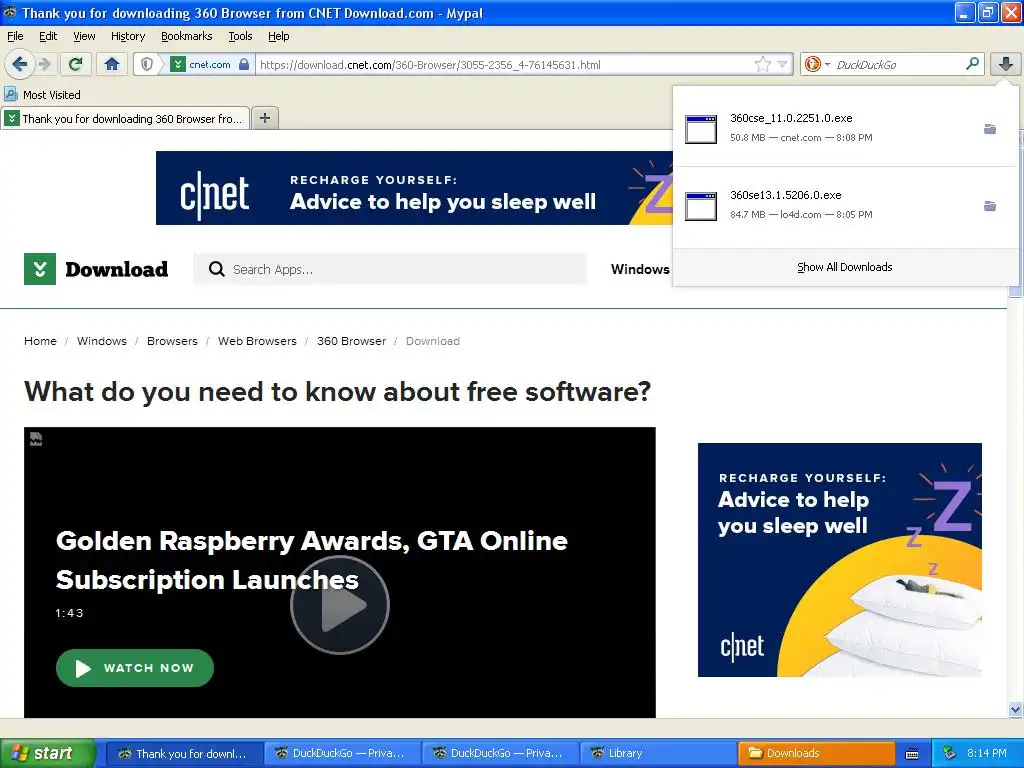Reload the current page
The width and height of the screenshot is (1024, 768).
pyautogui.click(x=76, y=64)
